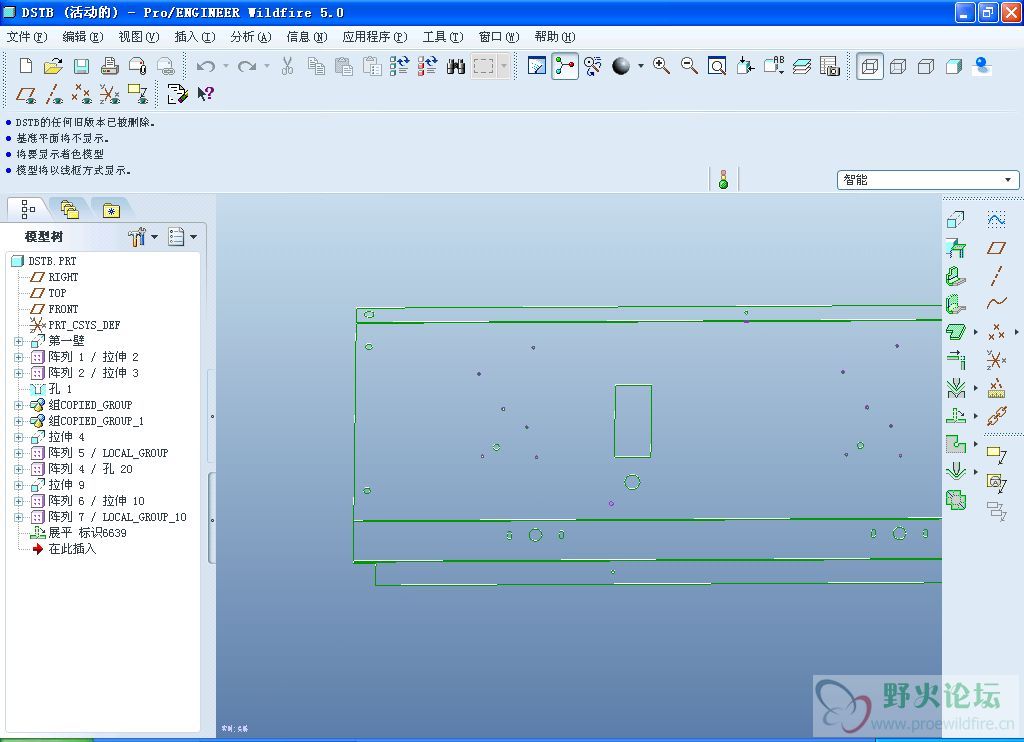Image resolution: width=1024 pixels, height=742 pixels.
Task: Create a new file with the New icon
Action: click(25, 66)
